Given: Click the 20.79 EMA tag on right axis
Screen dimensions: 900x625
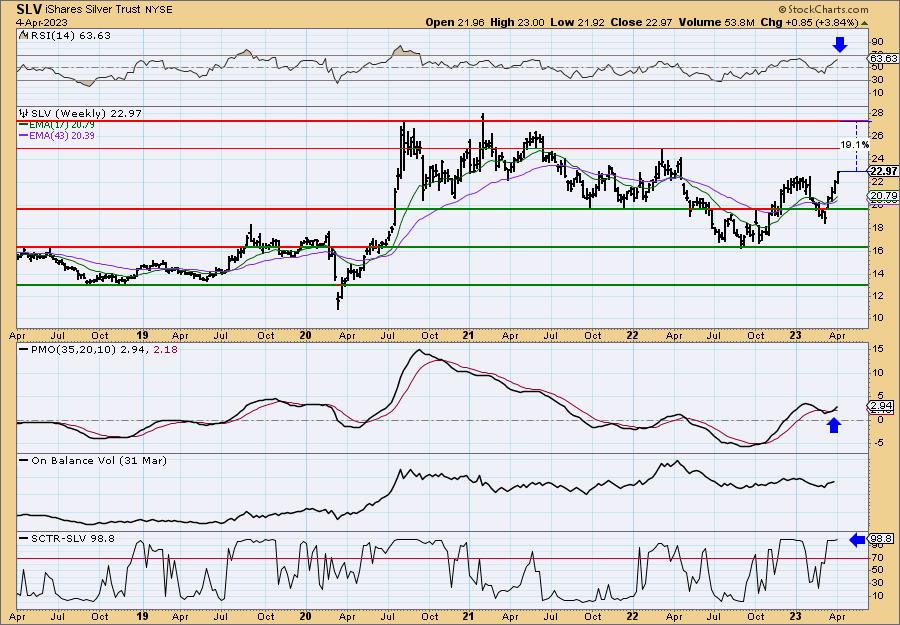Looking at the screenshot, I should click(x=883, y=196).
